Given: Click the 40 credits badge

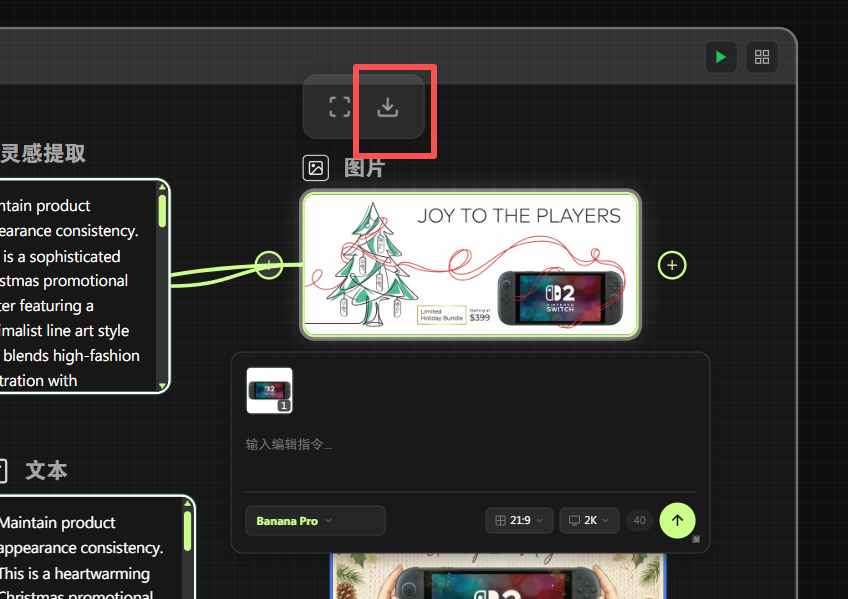Looking at the screenshot, I should [638, 521].
